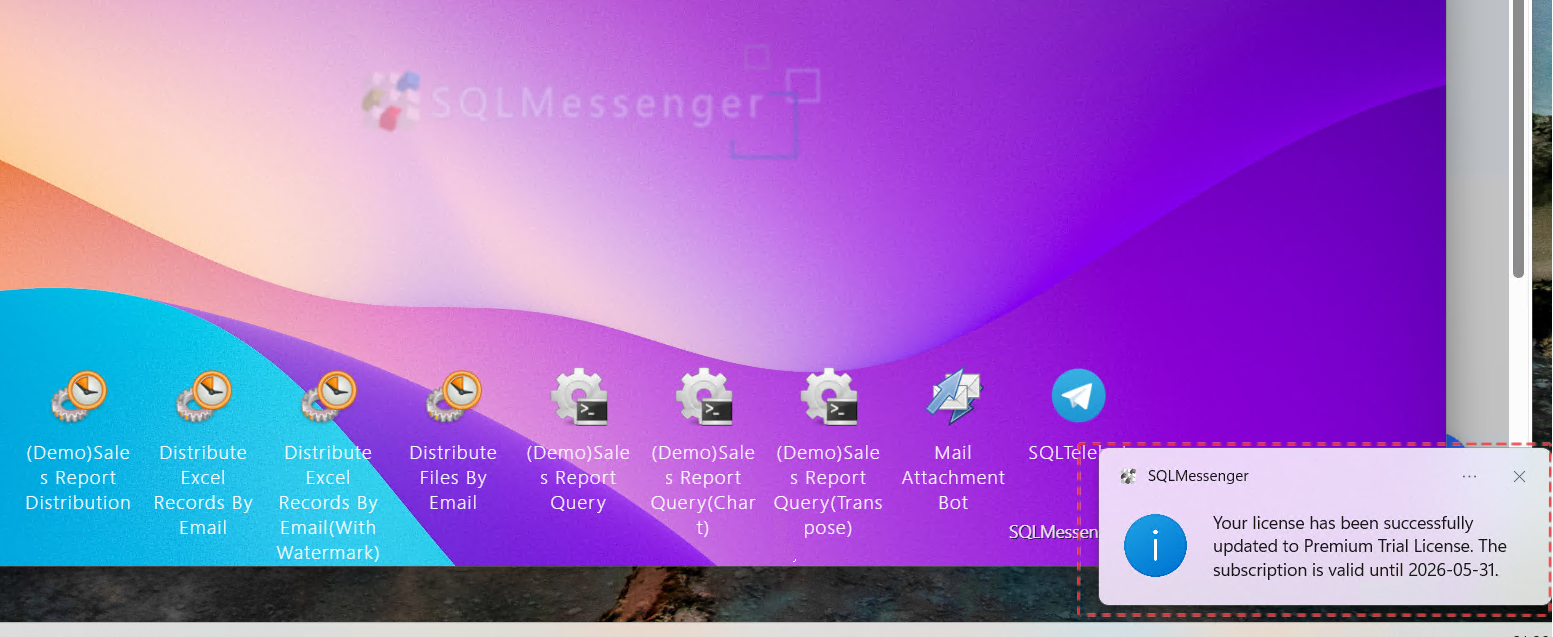Open the (Demo)Sales Report Query icon
Image resolution: width=1554 pixels, height=637 pixels.
tap(579, 397)
